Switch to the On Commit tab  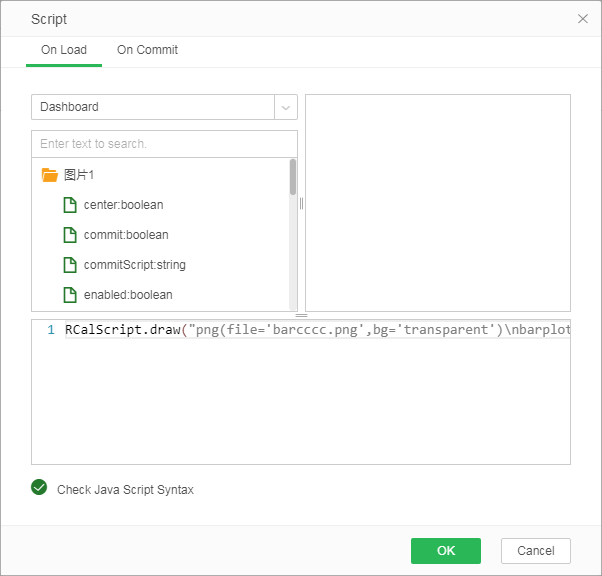(x=147, y=50)
